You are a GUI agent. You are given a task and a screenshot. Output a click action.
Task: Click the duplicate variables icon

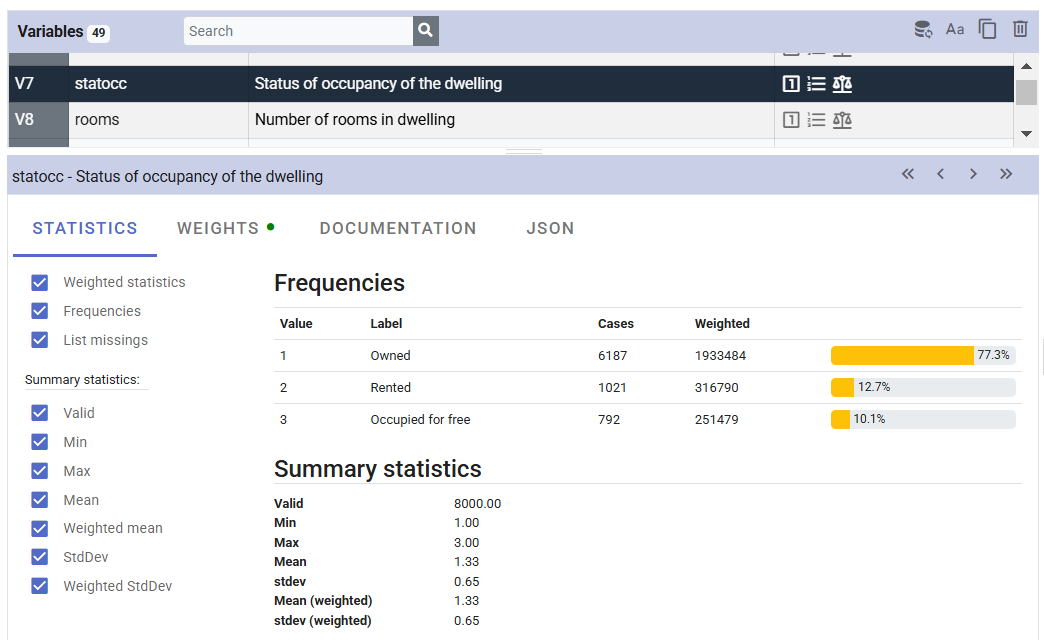(987, 30)
